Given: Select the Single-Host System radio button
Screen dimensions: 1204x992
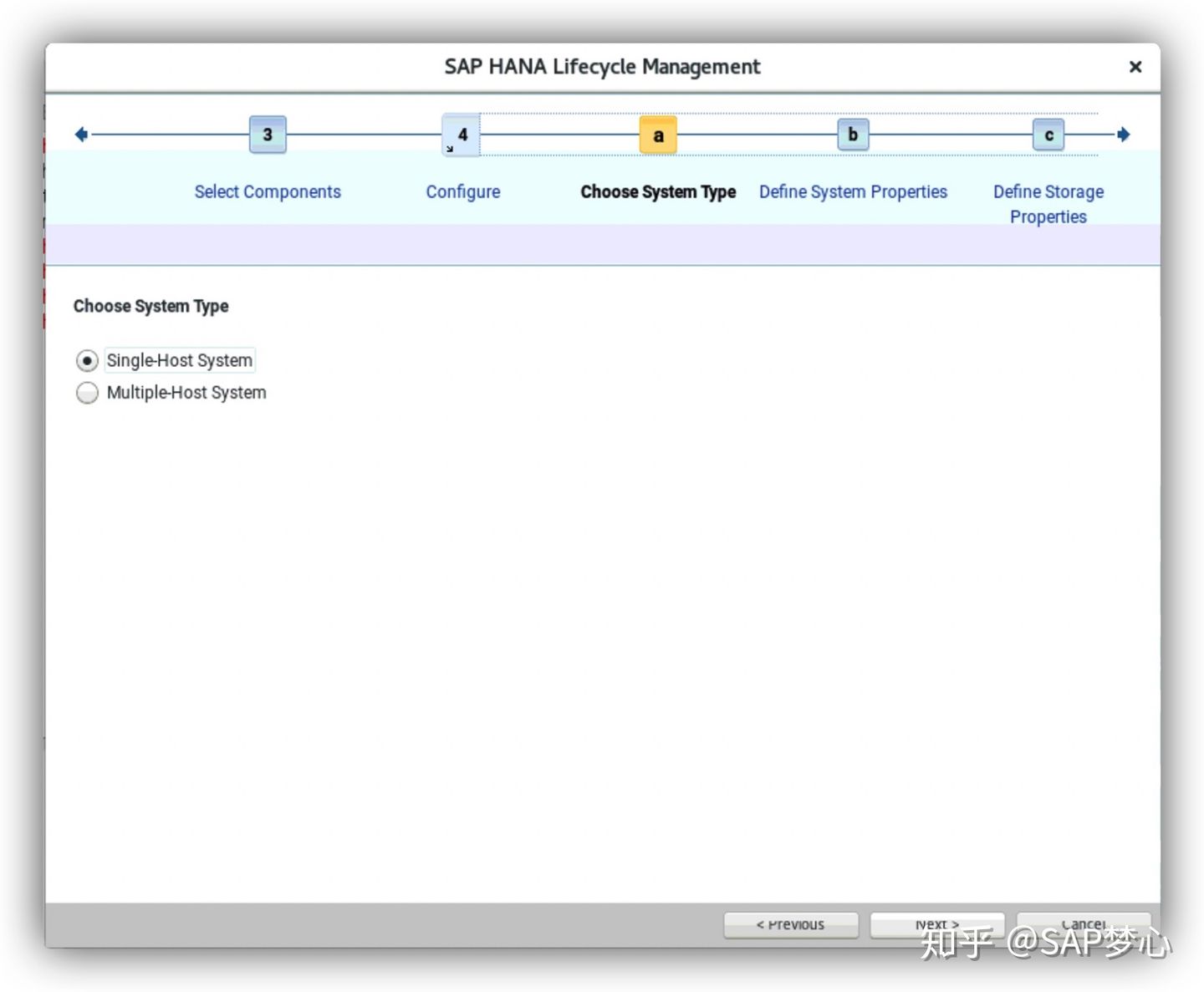Looking at the screenshot, I should [x=87, y=360].
